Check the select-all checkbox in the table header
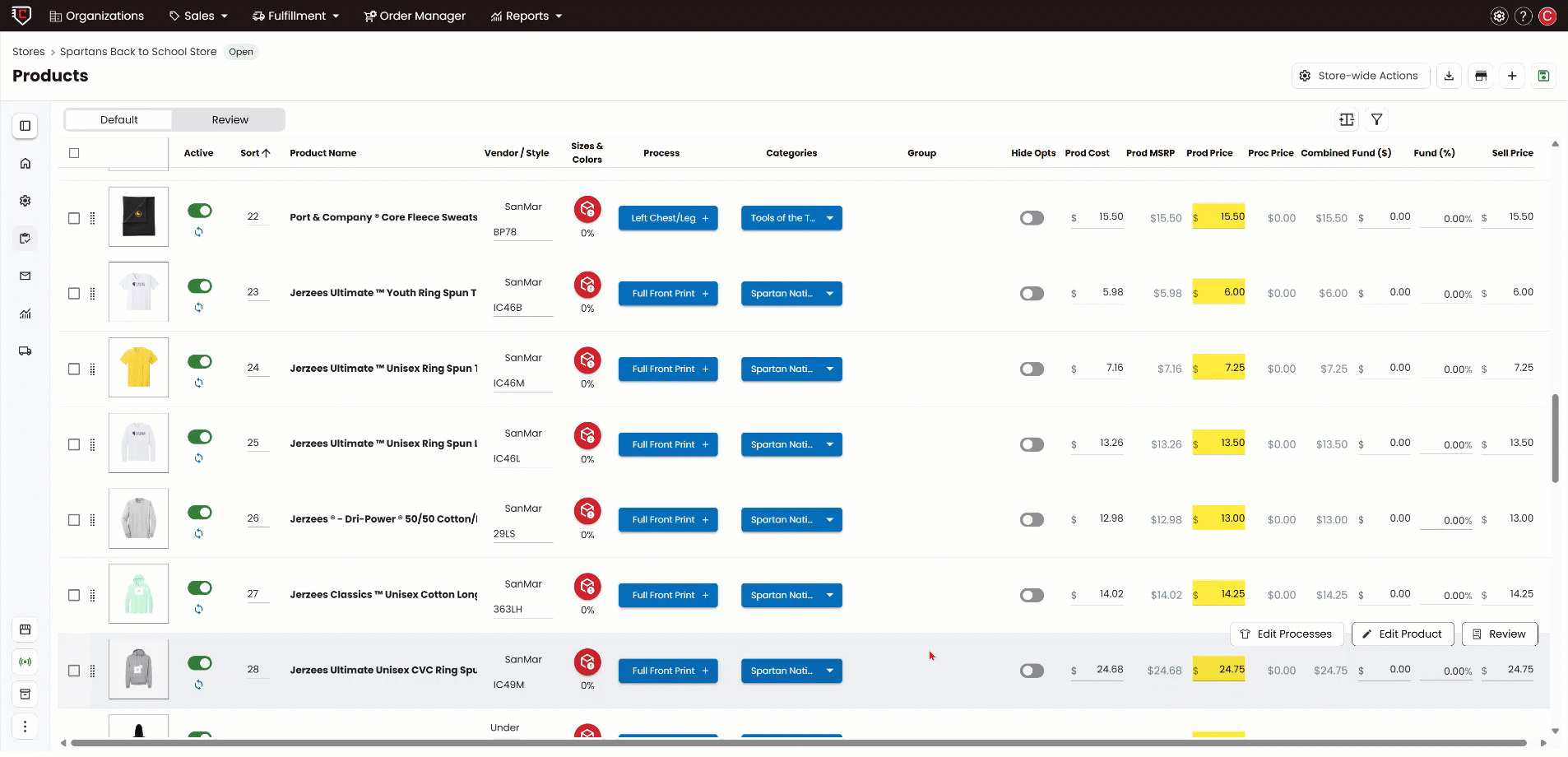Viewport: 1568px width, 757px height. [74, 153]
